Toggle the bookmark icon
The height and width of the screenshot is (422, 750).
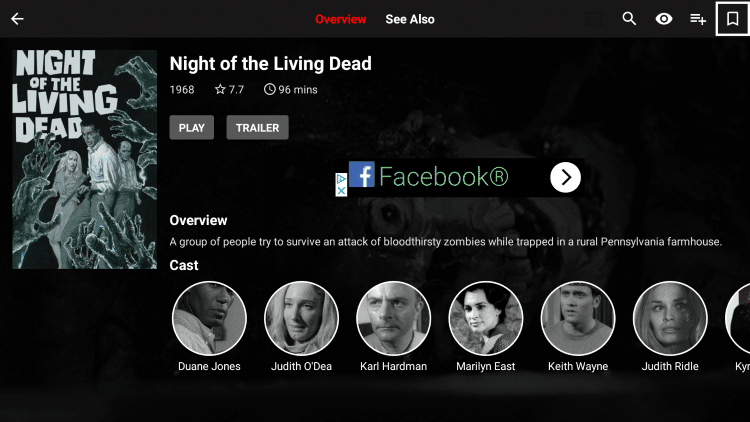tap(732, 19)
